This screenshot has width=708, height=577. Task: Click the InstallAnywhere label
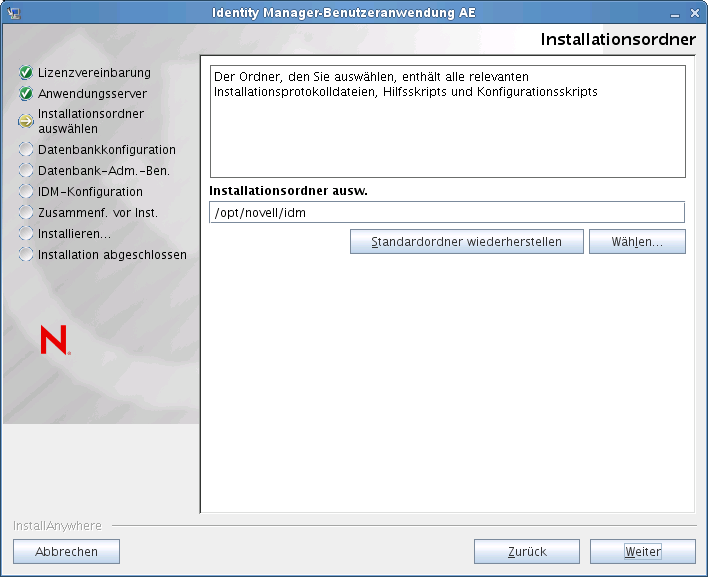[57, 526]
